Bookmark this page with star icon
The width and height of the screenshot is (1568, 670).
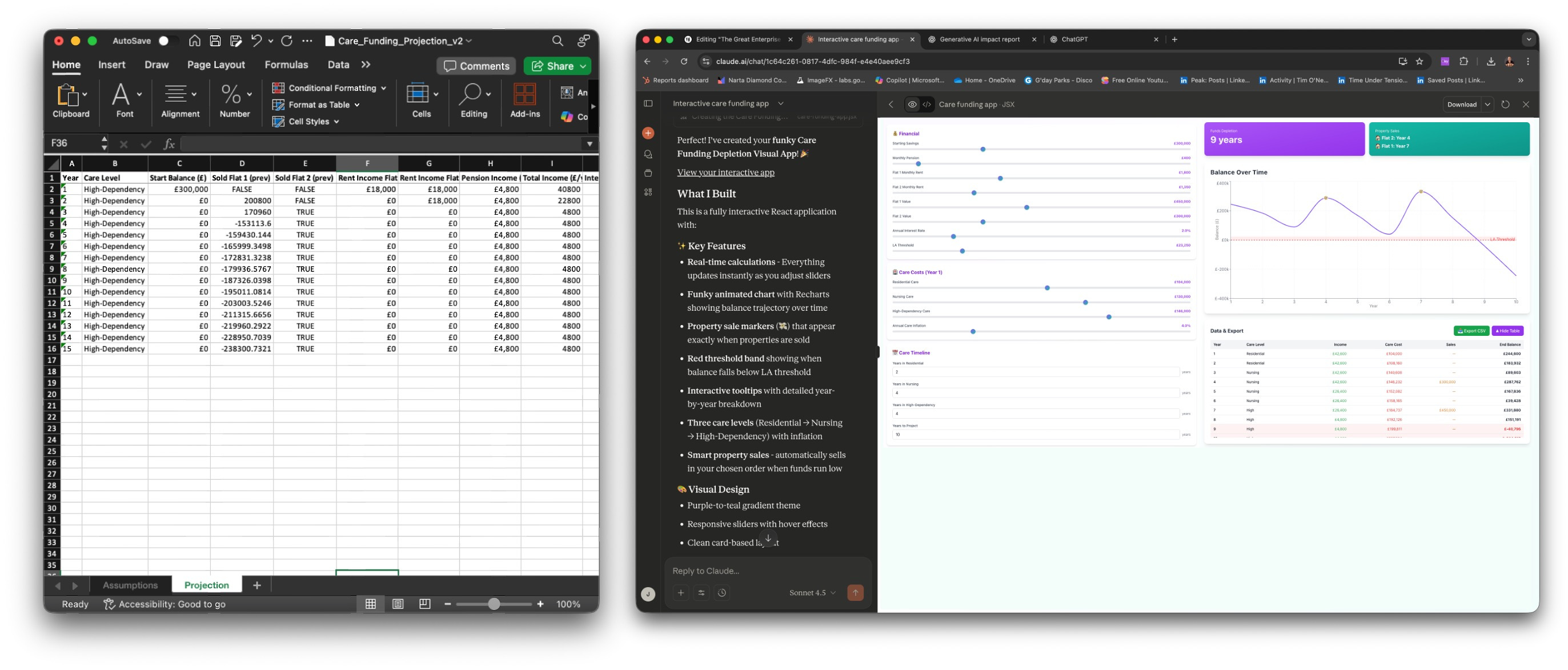pos(1419,62)
